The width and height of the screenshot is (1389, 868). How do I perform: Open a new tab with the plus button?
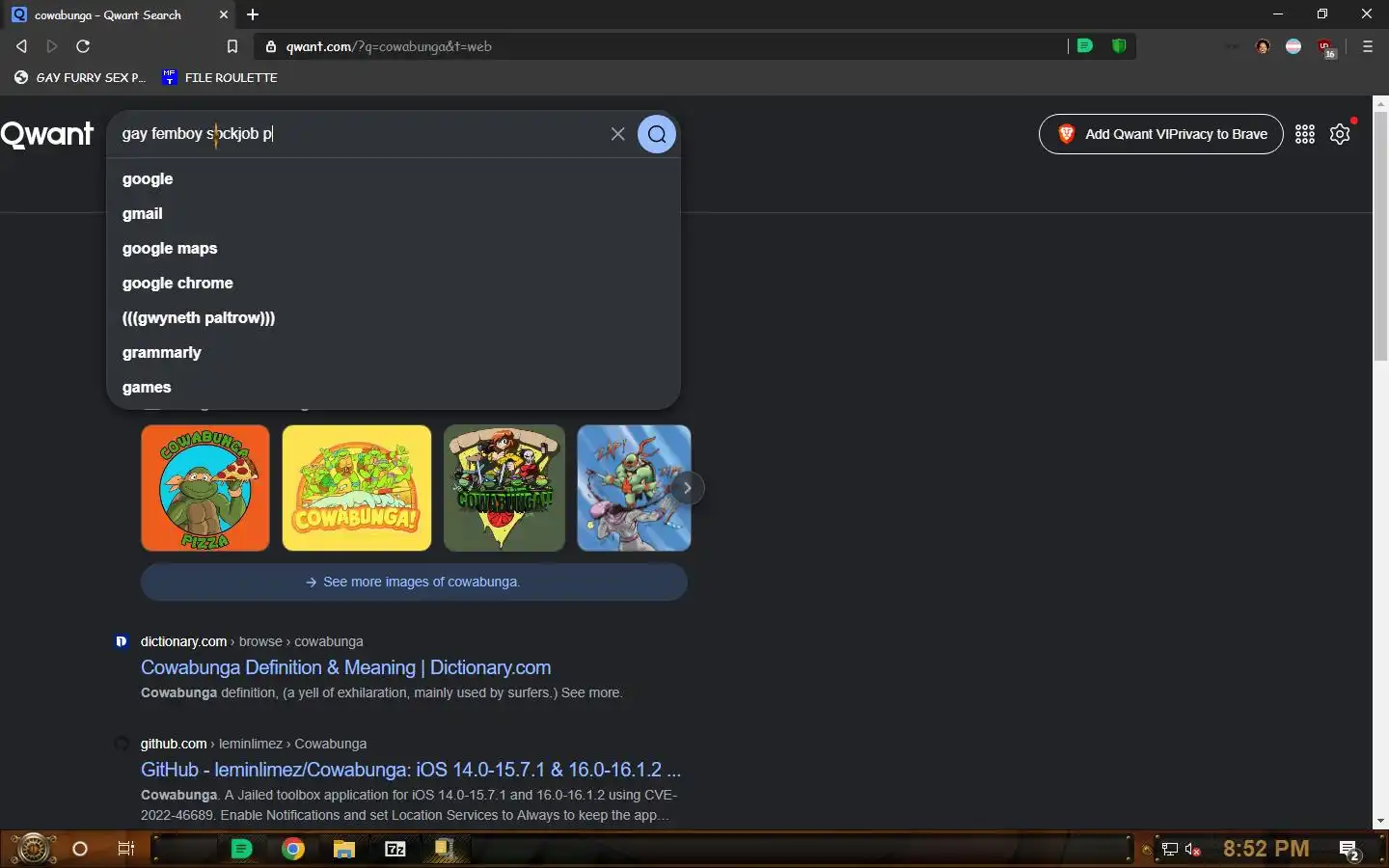(253, 14)
